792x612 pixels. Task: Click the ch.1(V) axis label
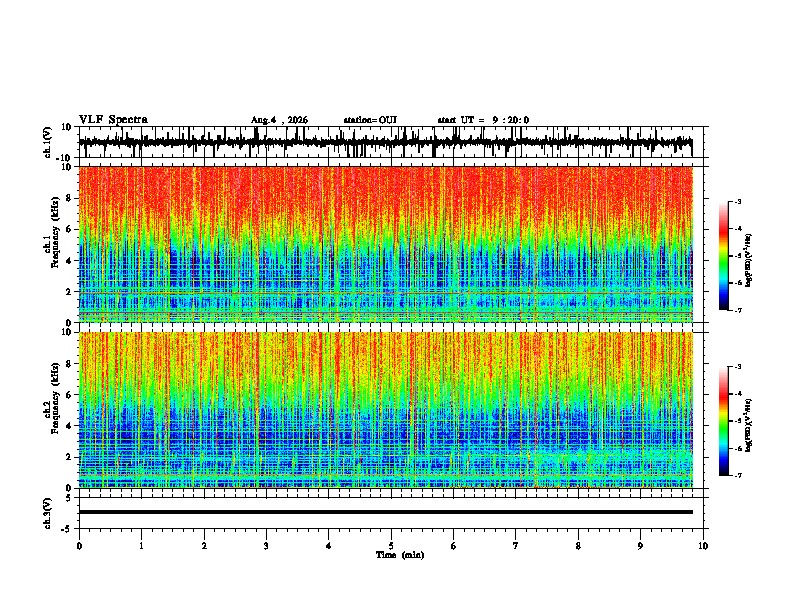48,142
